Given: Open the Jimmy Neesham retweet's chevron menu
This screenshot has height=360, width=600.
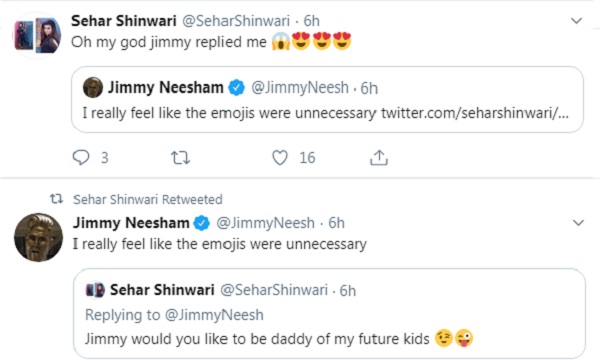Looking at the screenshot, I should (x=578, y=223).
